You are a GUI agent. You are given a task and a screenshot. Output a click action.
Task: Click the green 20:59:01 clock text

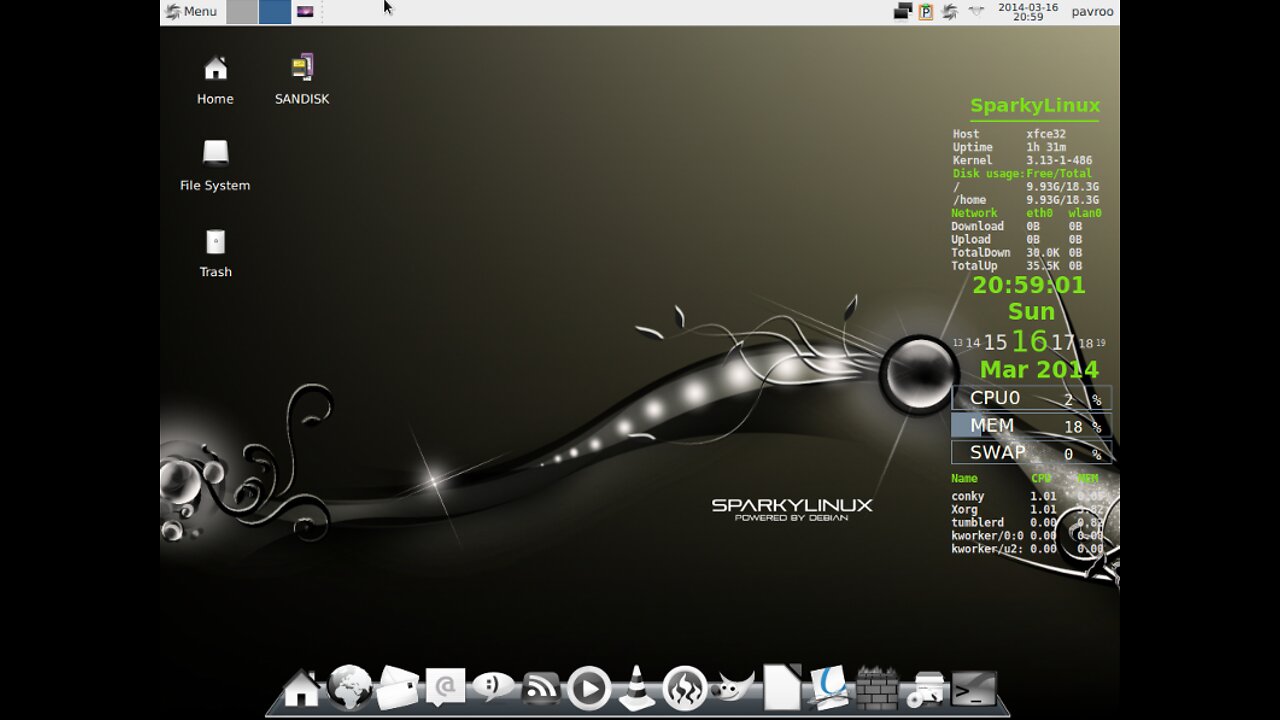pyautogui.click(x=1029, y=285)
